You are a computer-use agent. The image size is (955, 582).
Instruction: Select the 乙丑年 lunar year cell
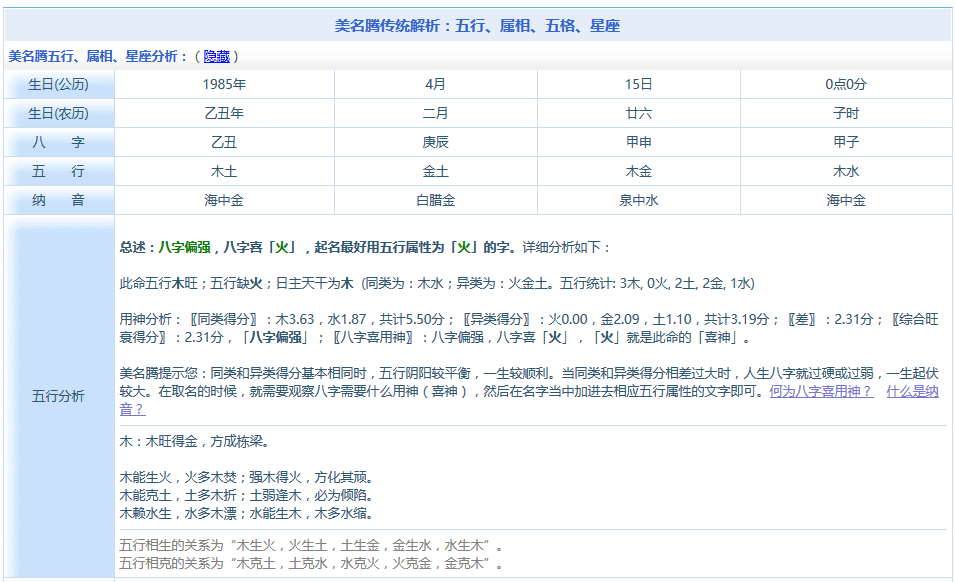(x=224, y=114)
